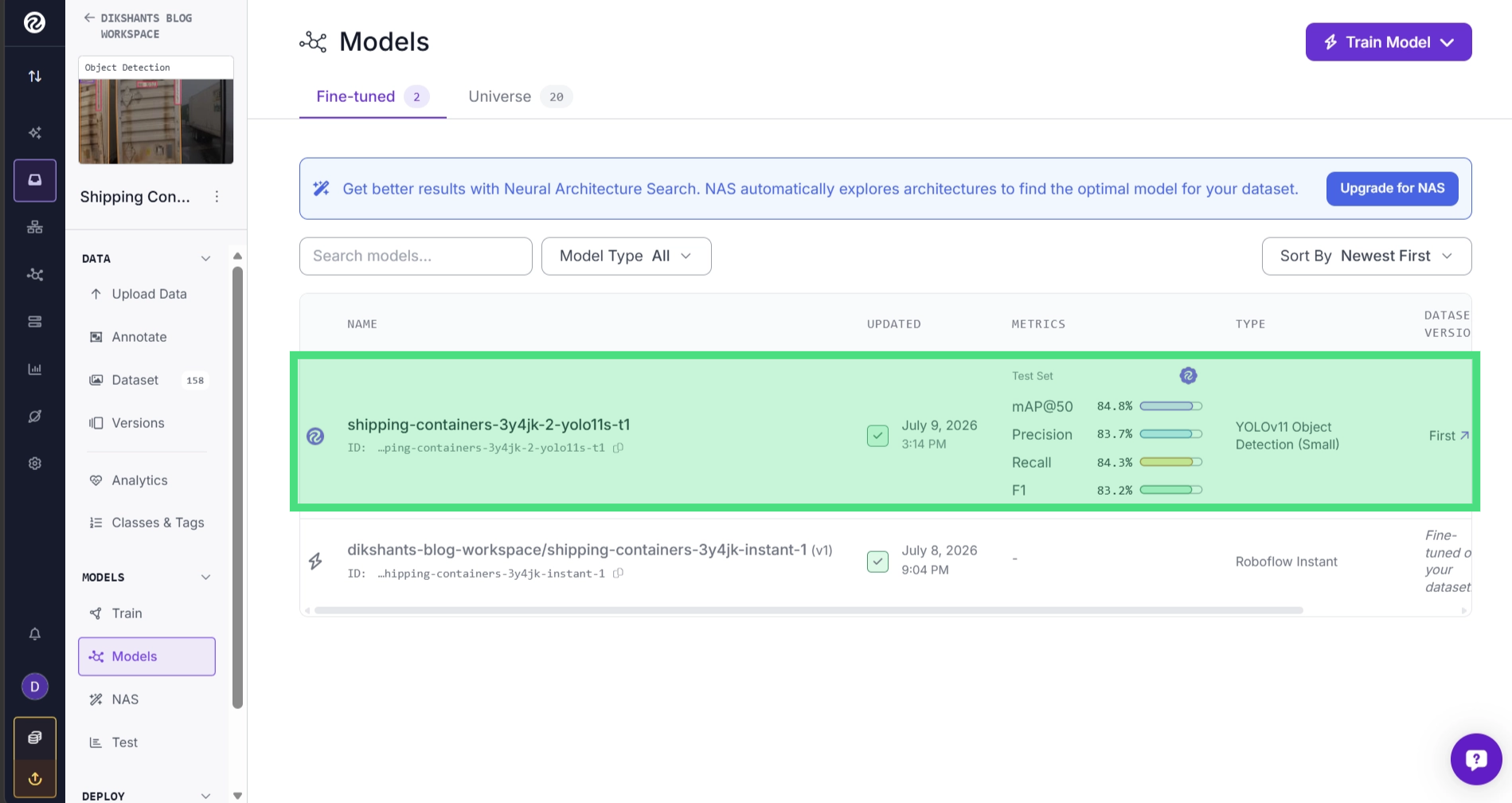Click the Precision progress bar

coord(1170,434)
